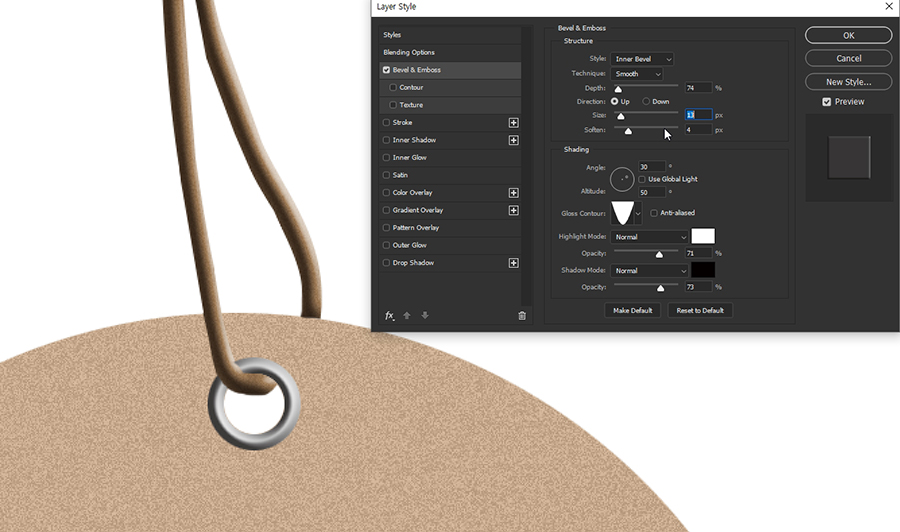This screenshot has width=900, height=532.
Task: Enable the Satin checkbox
Action: click(x=386, y=175)
